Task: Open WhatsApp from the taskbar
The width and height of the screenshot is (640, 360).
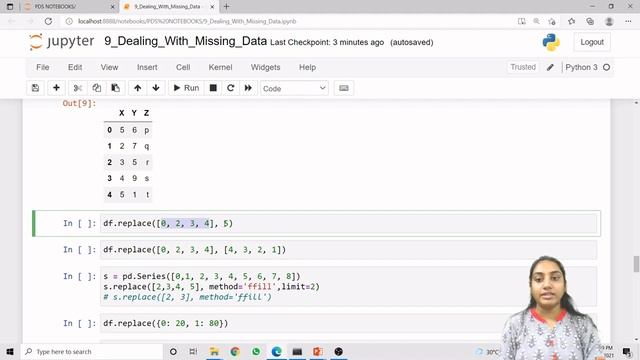Action: 256,351
